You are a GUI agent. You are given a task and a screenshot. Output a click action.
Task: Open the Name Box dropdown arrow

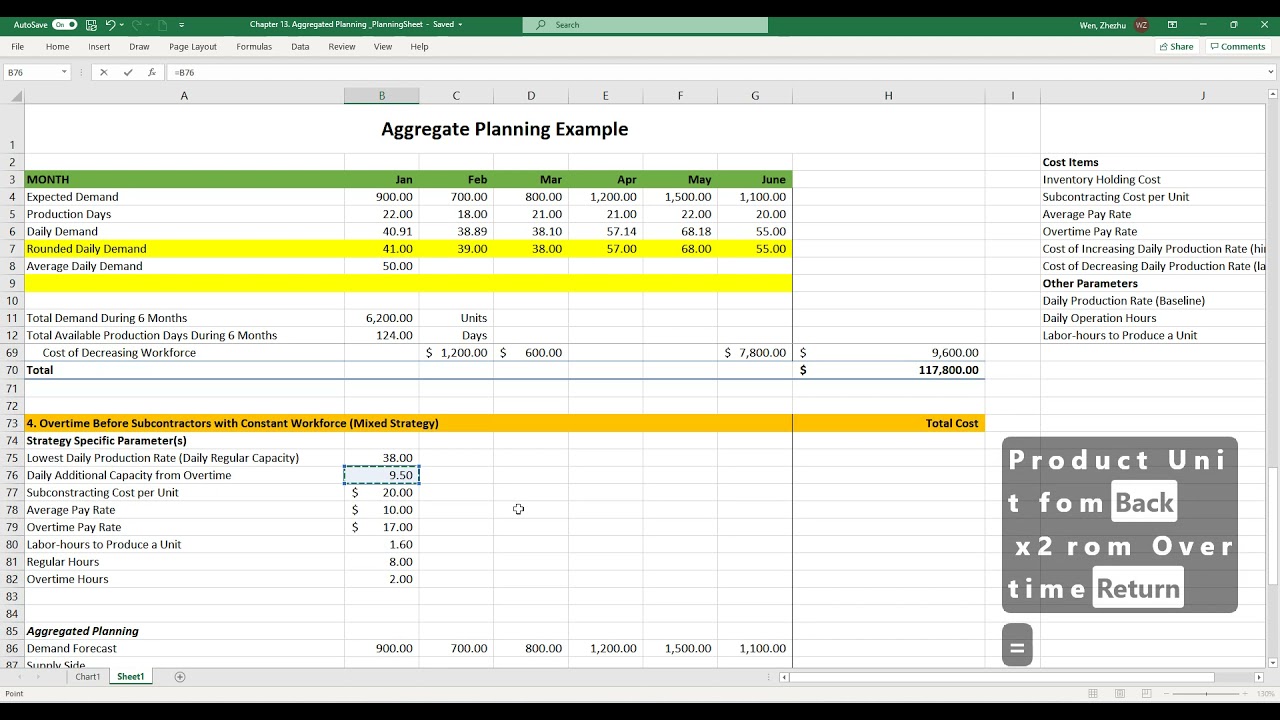64,72
